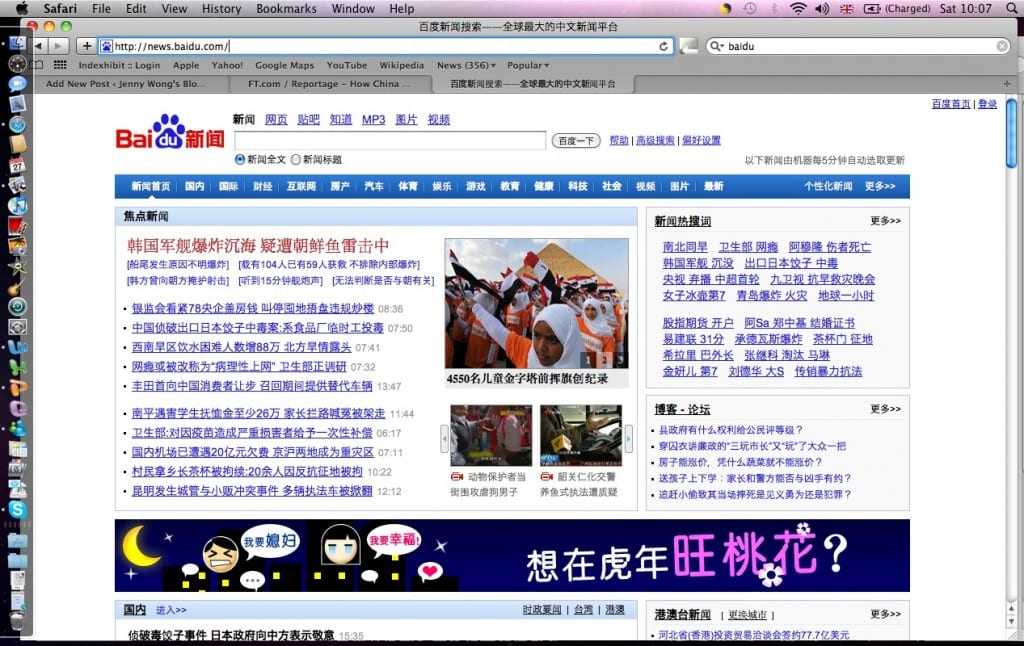
Task: Select the 新闻标题 radio button
Action: [x=296, y=161]
